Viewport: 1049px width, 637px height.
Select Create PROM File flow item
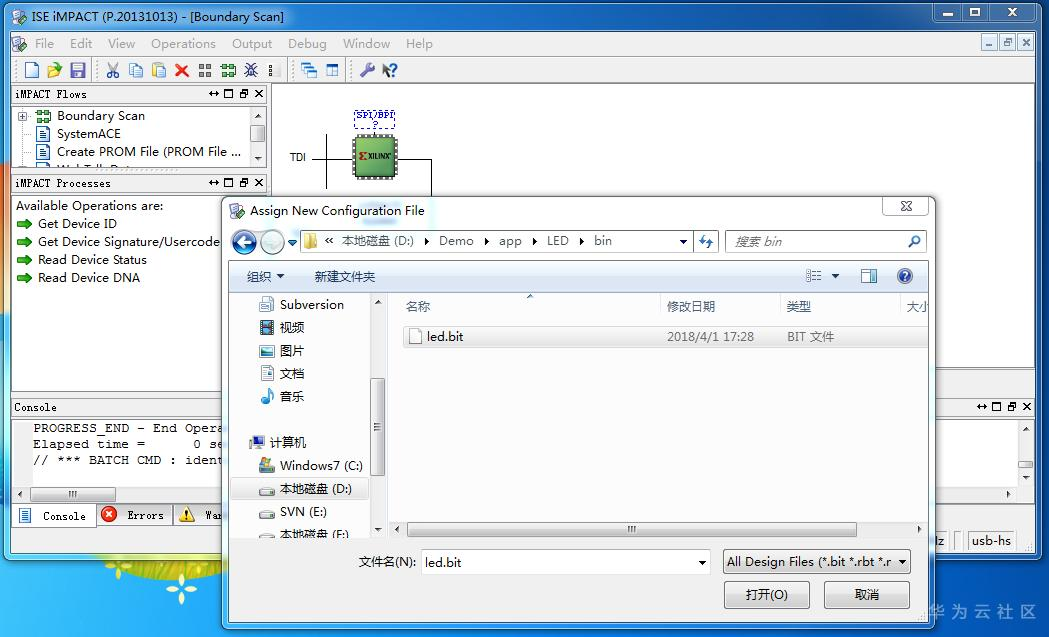[x=149, y=152]
